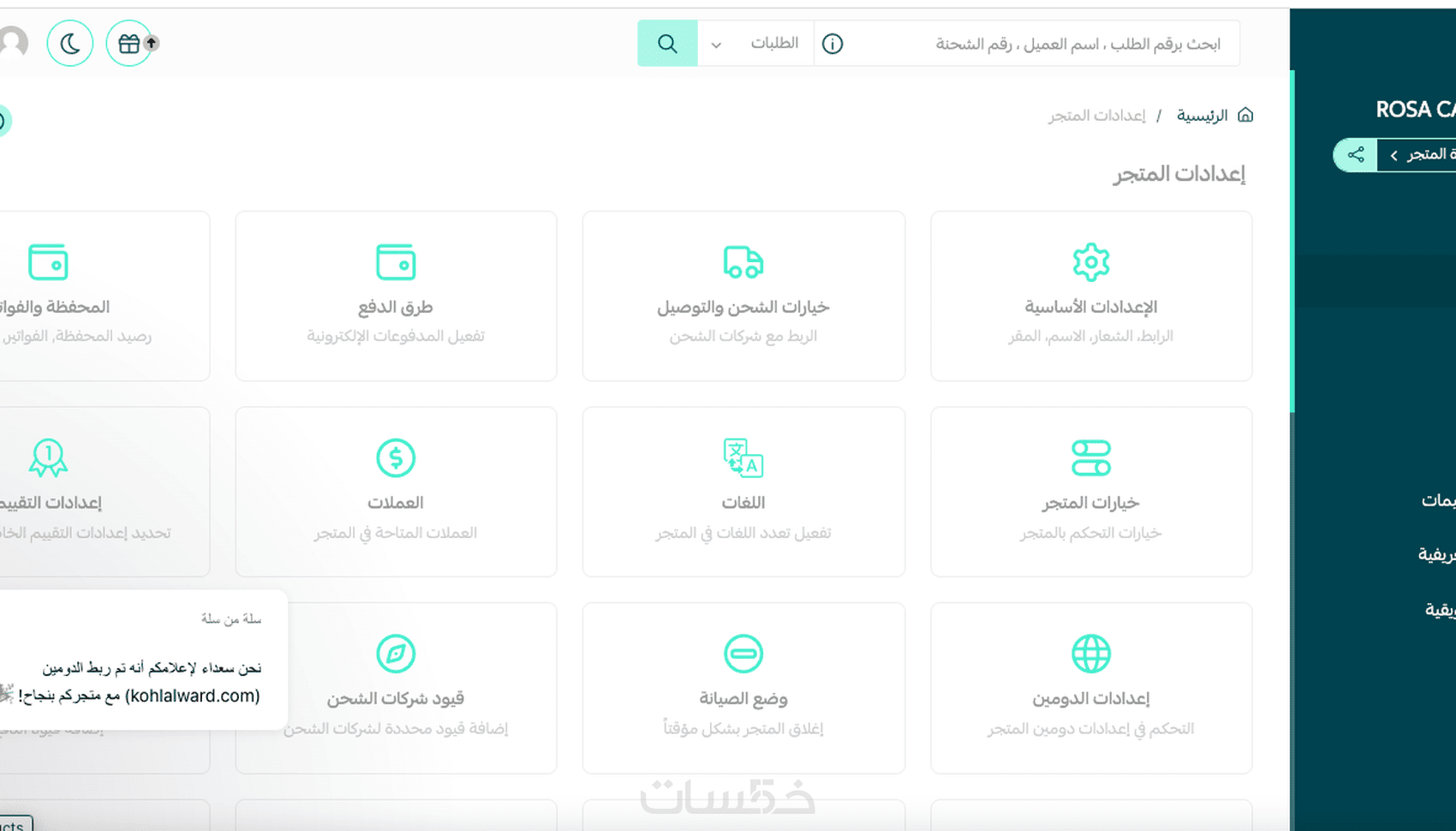The image size is (1456, 831).
Task: Toggle dark mode moon icon
Action: 70,43
